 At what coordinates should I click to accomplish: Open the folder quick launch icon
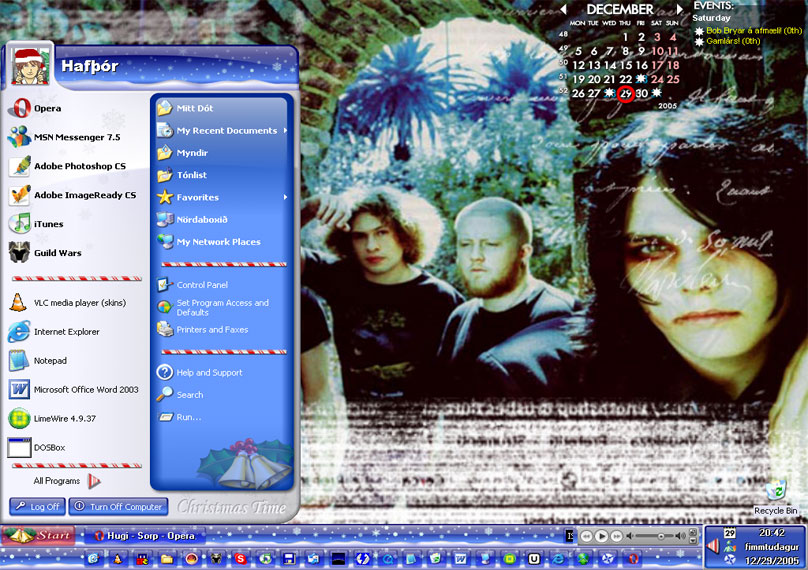pyautogui.click(x=166, y=559)
